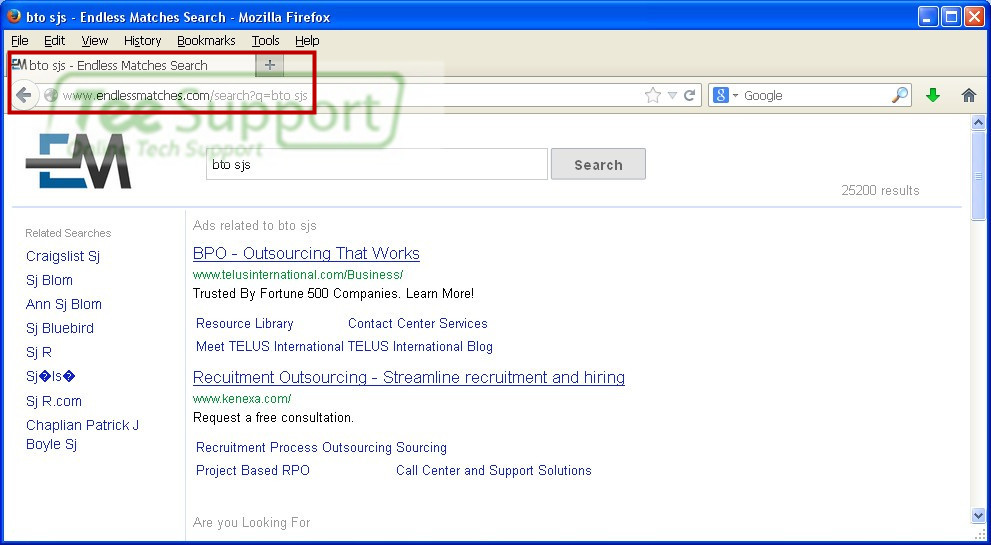Select related search Sj Blom

pos(49,280)
